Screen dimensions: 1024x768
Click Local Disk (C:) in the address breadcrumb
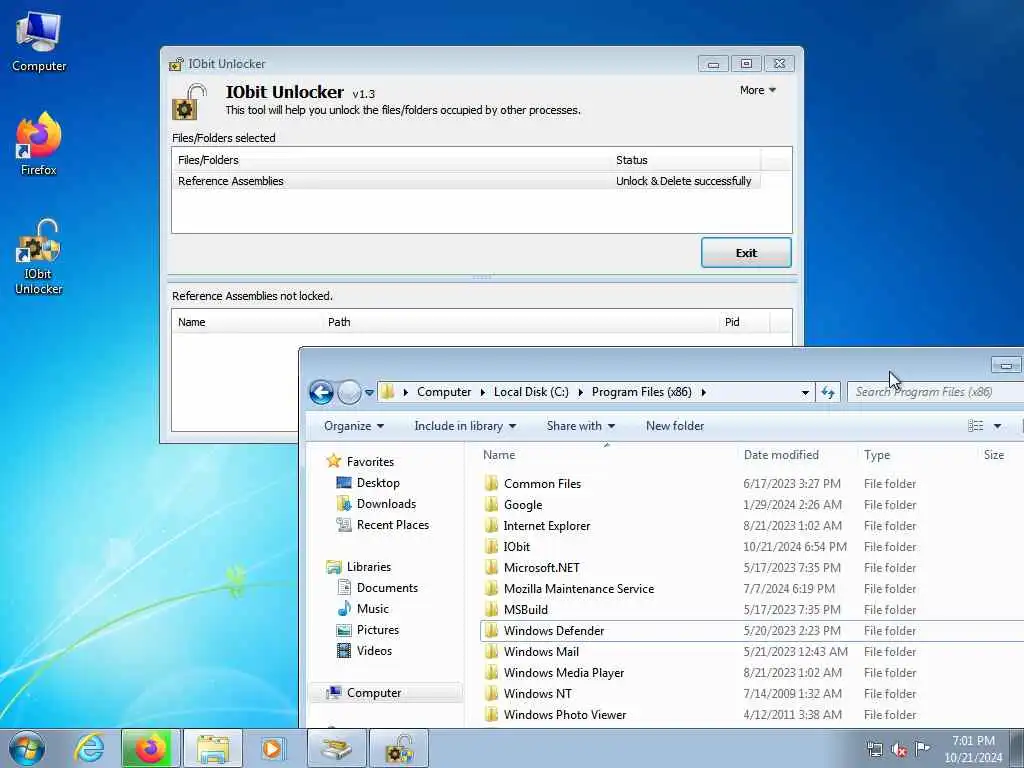coord(531,392)
